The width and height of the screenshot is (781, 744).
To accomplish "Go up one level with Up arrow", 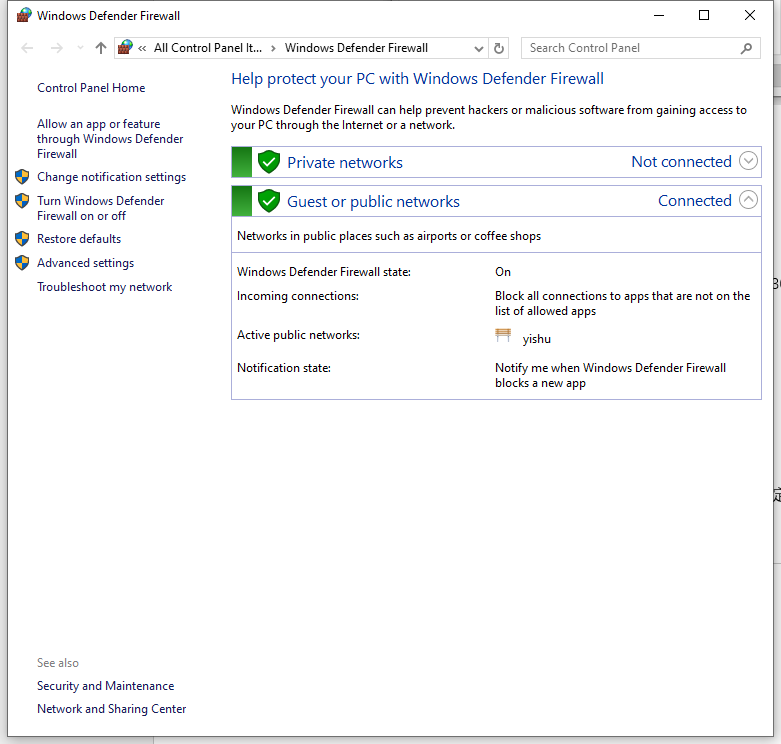I will click(x=101, y=48).
